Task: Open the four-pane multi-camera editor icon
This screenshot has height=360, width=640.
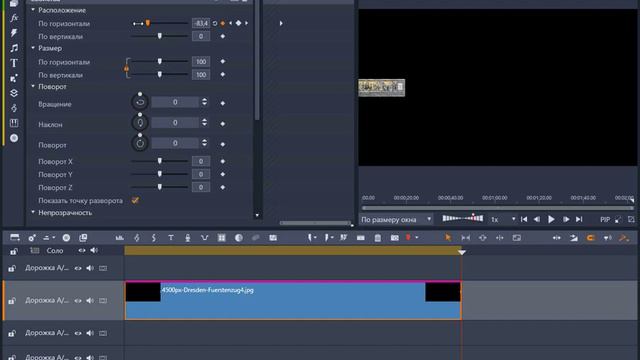Action: (222, 238)
